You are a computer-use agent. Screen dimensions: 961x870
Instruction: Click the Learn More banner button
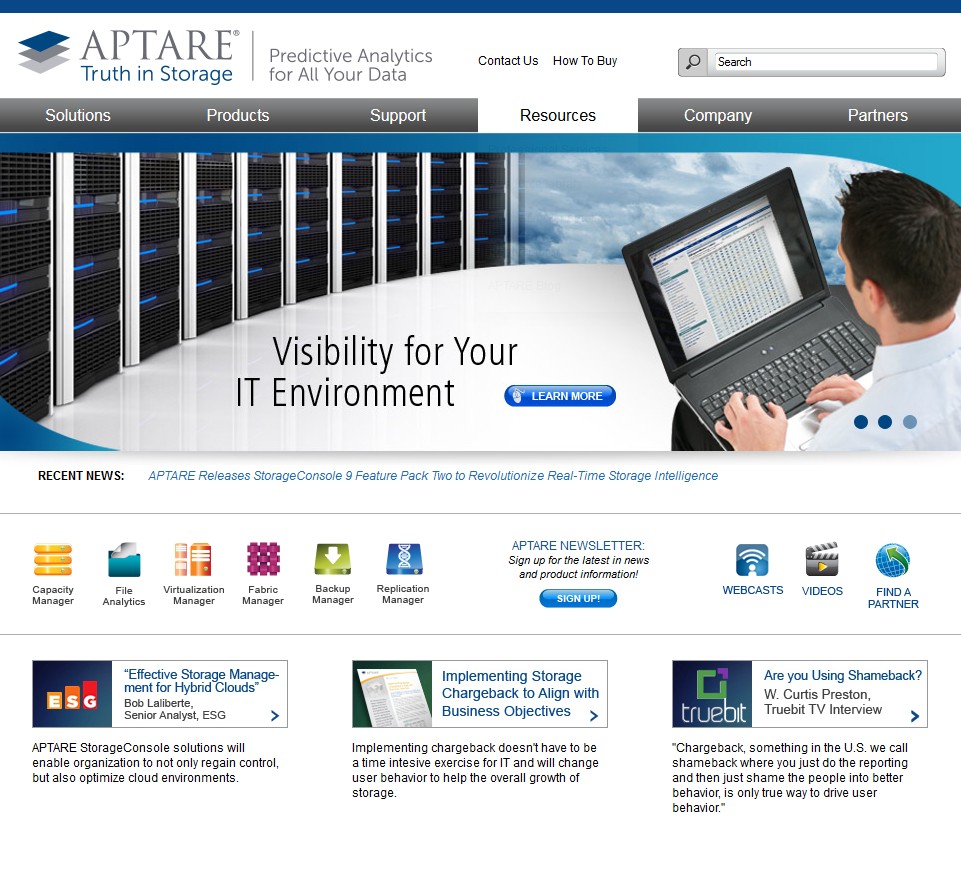[x=560, y=396]
